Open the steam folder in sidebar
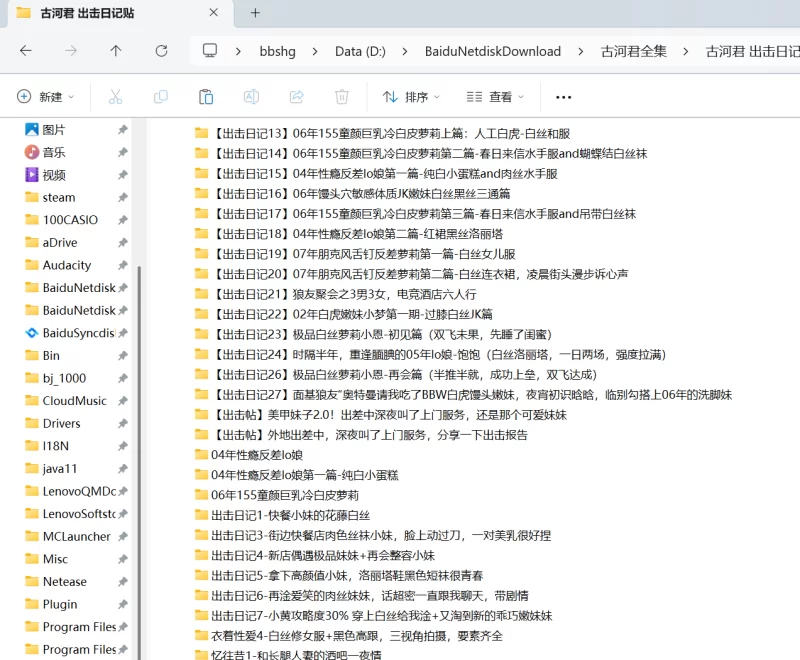 [59, 197]
